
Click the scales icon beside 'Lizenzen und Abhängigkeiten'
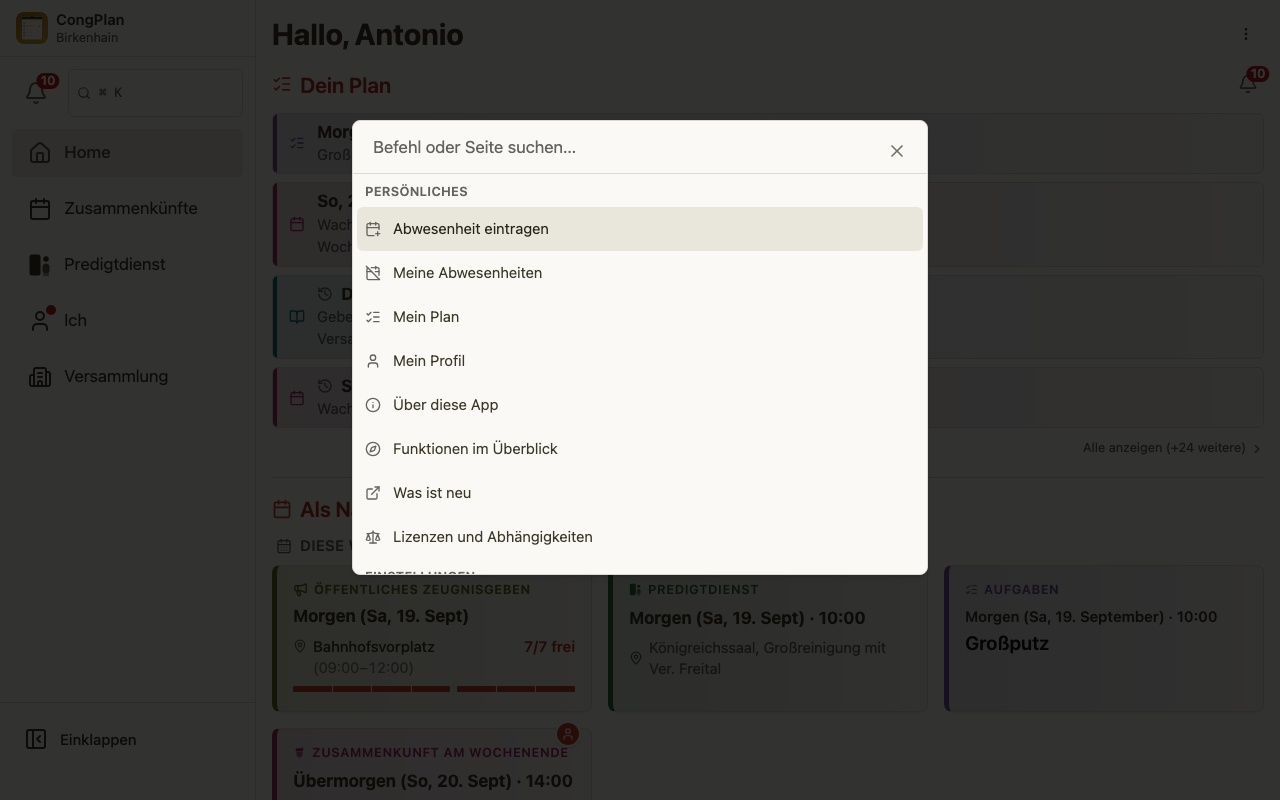pyautogui.click(x=373, y=537)
